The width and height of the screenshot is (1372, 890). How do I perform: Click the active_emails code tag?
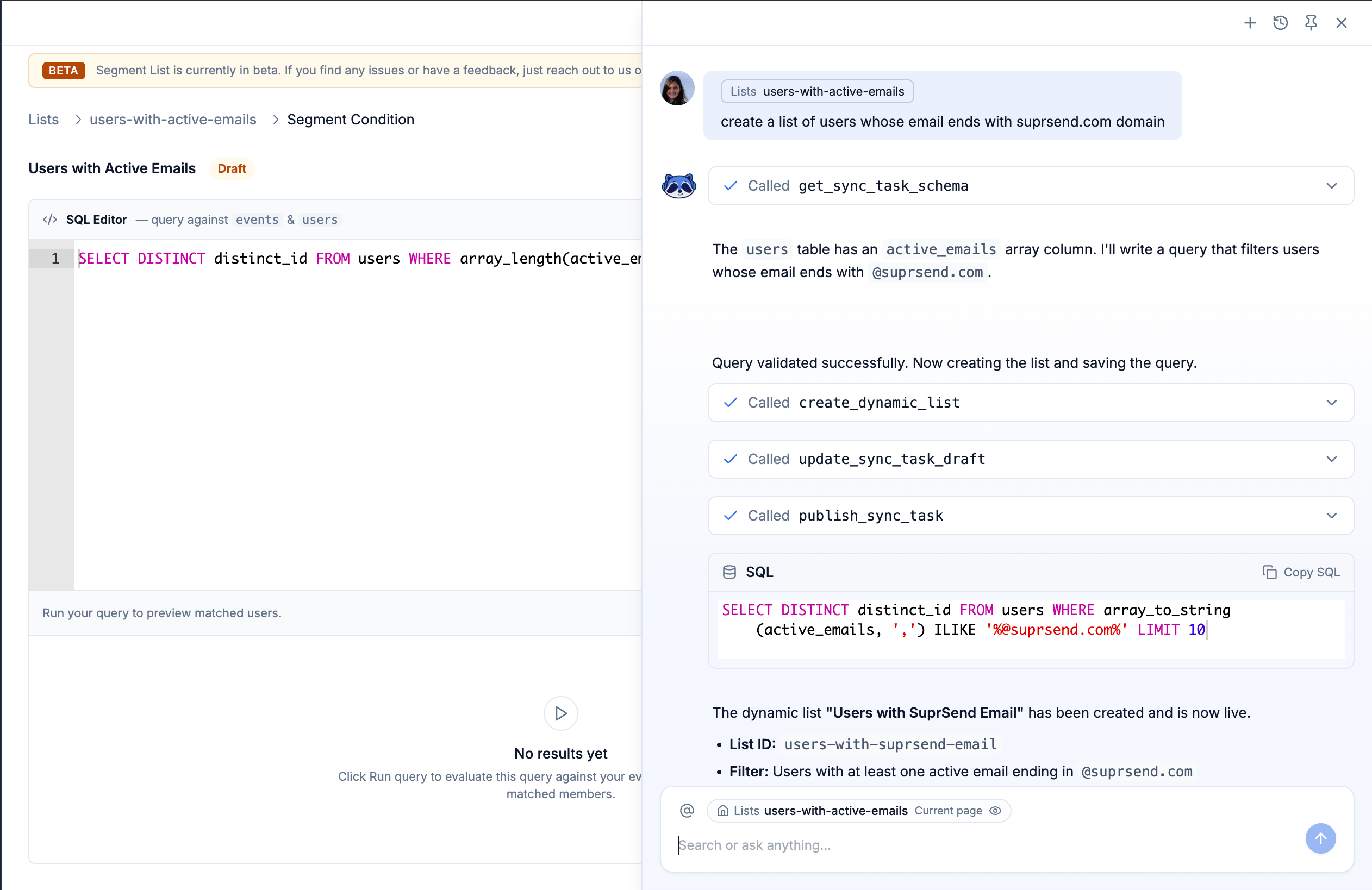click(x=941, y=249)
